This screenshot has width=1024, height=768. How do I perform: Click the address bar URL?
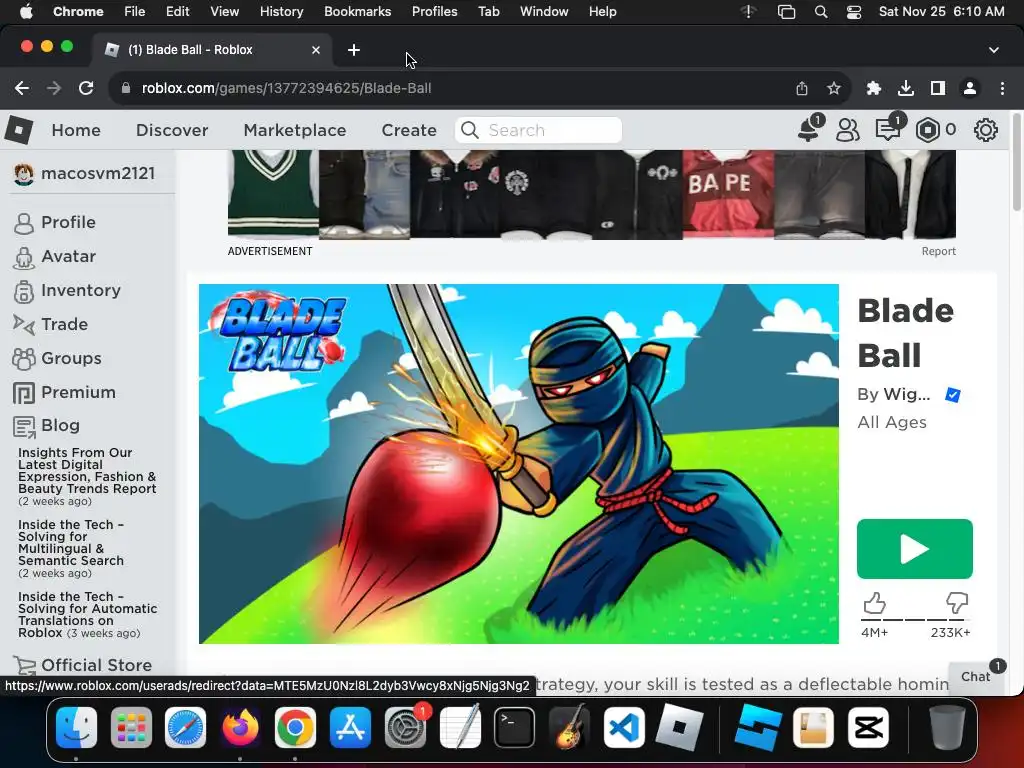coord(286,88)
